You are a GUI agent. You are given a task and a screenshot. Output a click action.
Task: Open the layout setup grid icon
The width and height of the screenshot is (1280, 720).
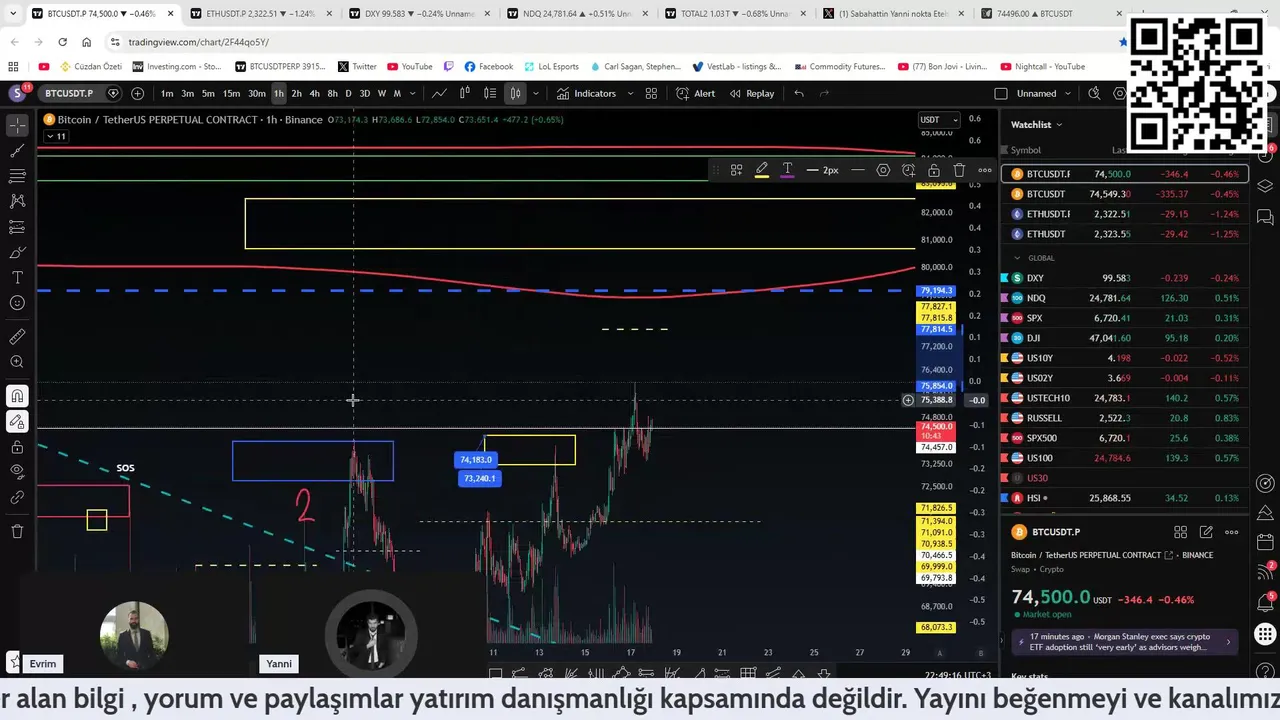tap(651, 93)
